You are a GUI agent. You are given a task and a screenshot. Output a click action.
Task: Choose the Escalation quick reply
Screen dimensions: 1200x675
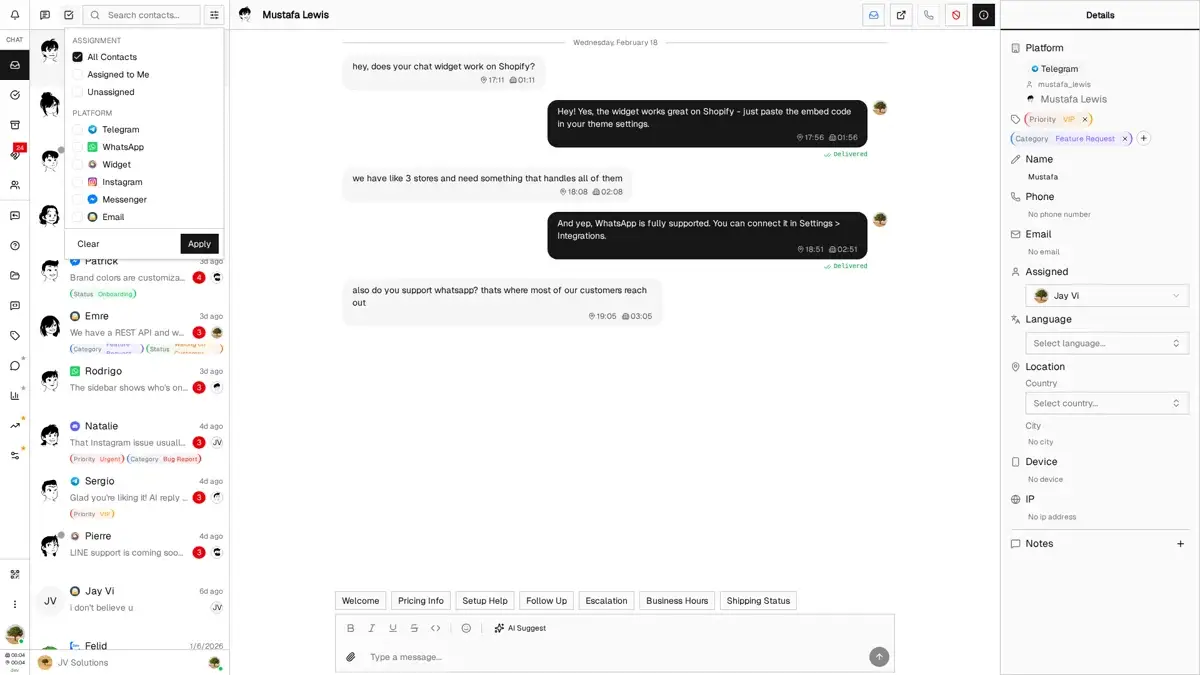[607, 601]
